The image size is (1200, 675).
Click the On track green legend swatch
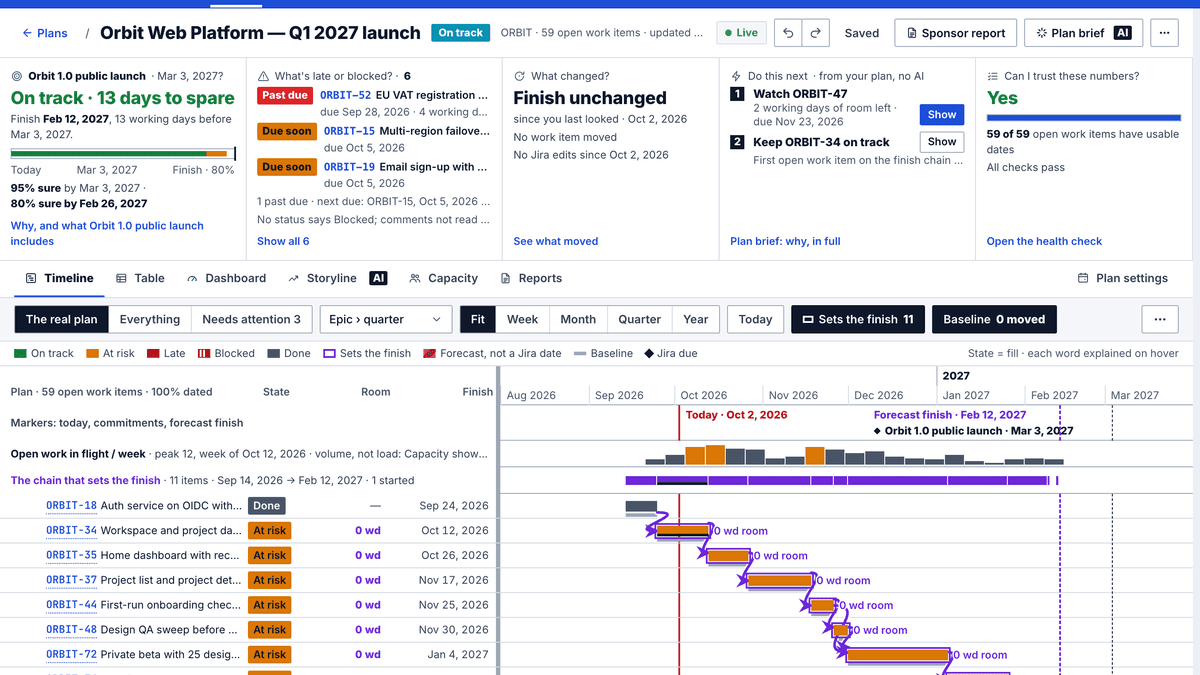tap(21, 353)
